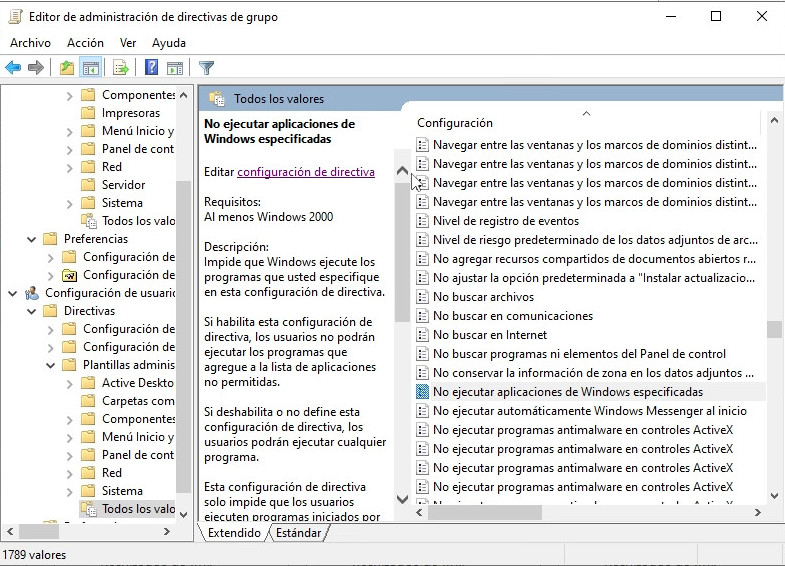Select the 'No buscar en Internet' setting
Screen dimensions: 785x566
[x=490, y=335]
